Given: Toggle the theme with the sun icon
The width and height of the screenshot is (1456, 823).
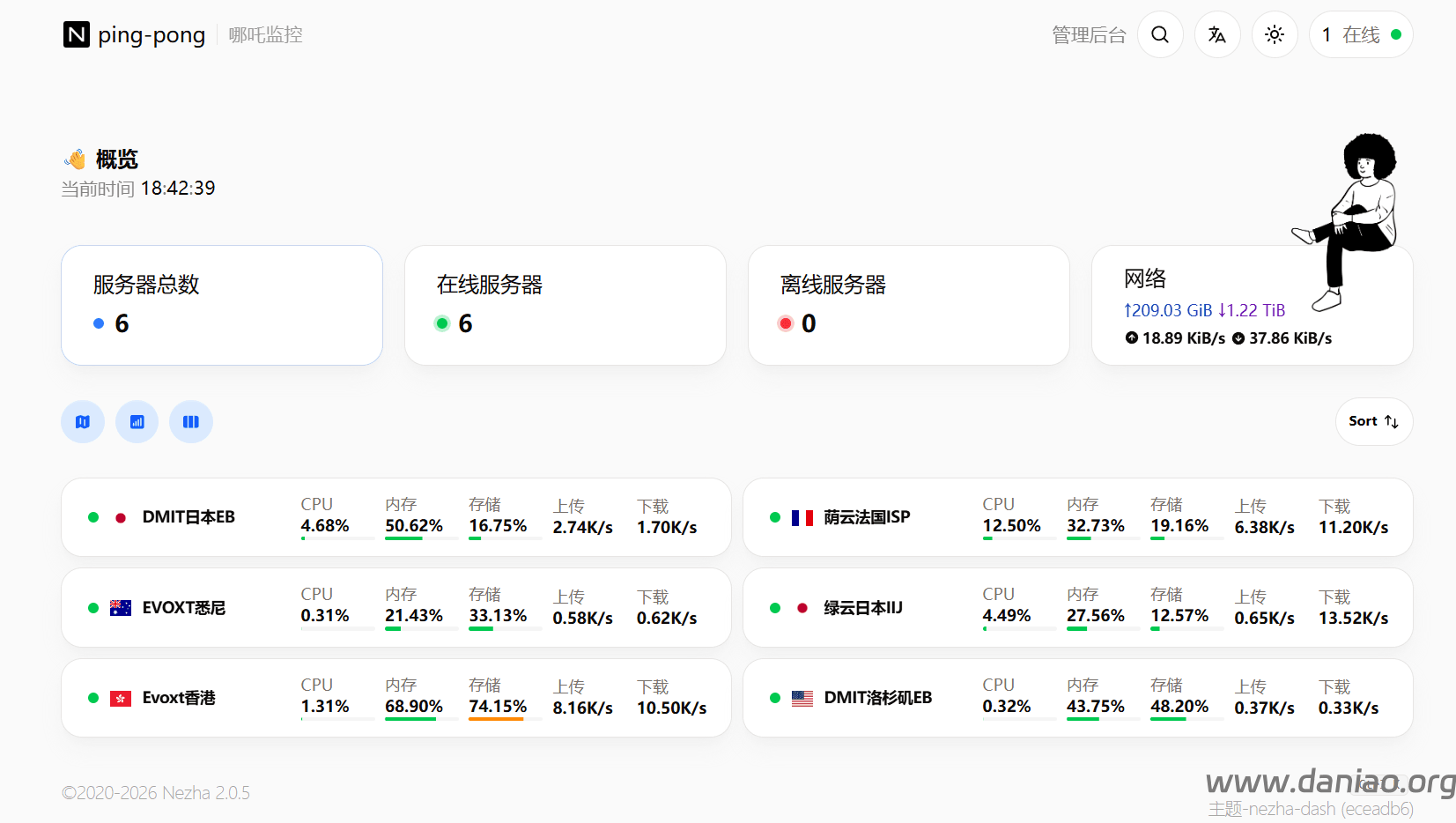Looking at the screenshot, I should pos(1275,34).
